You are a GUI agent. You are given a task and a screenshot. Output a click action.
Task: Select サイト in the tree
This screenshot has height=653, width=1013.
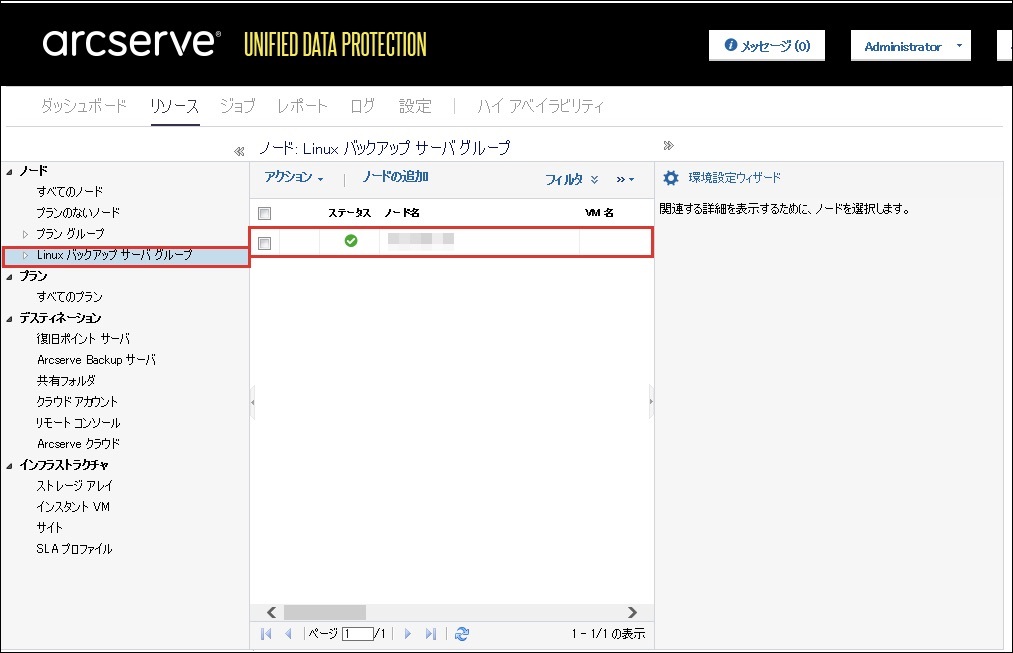coord(50,528)
